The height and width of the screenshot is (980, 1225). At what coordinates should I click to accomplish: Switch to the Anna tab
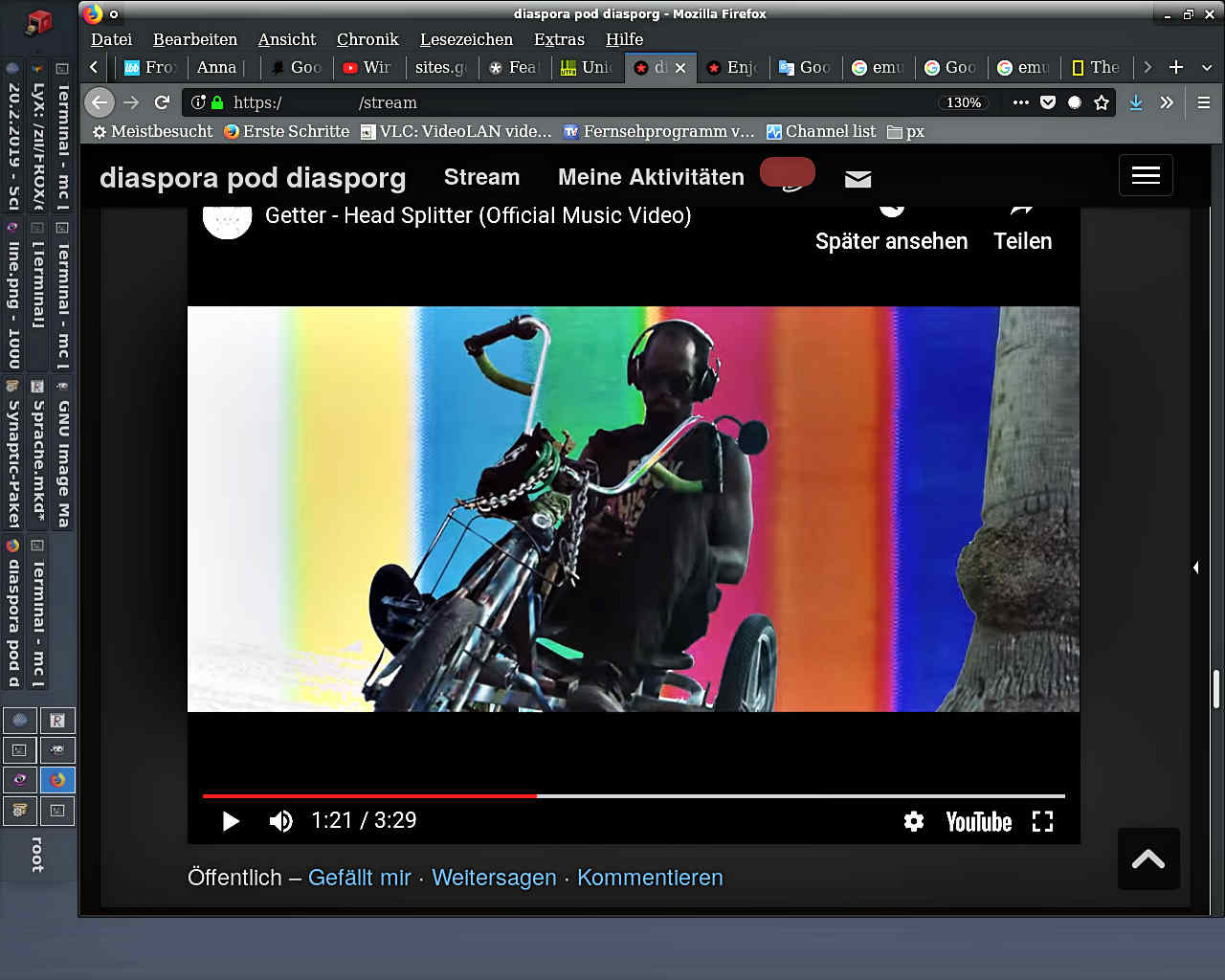[223, 67]
